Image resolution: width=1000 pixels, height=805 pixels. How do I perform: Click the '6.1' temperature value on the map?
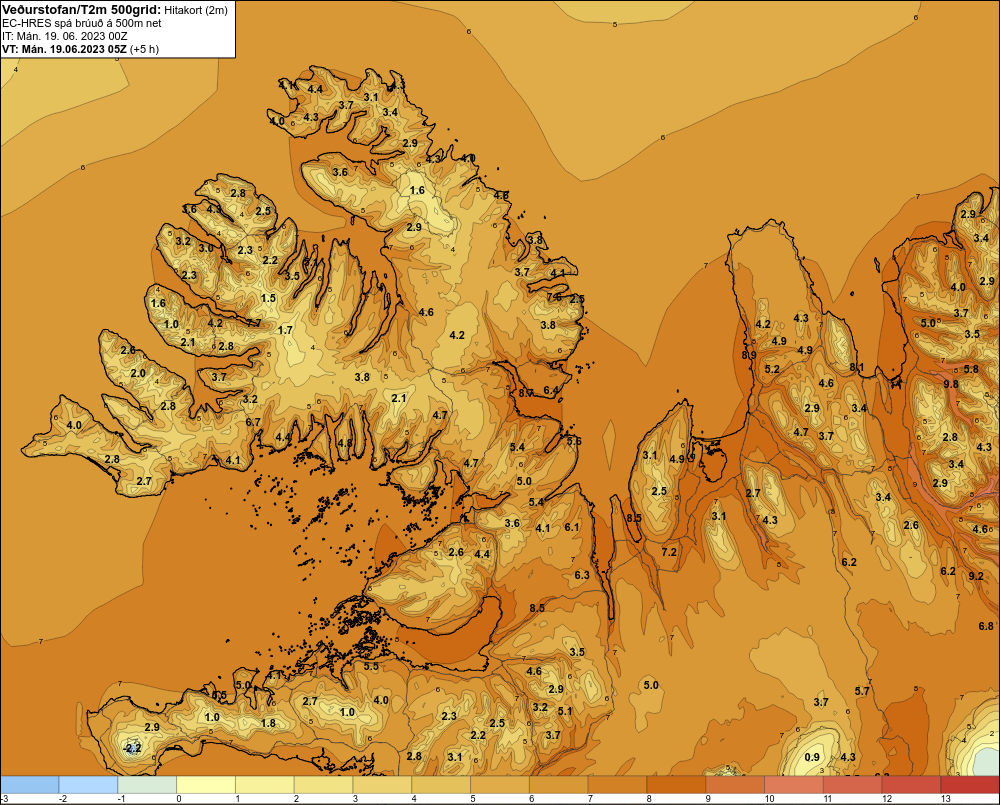(x=572, y=527)
